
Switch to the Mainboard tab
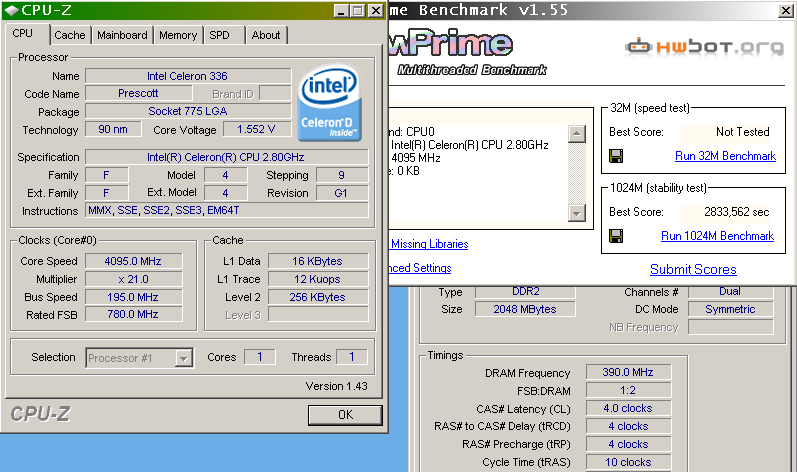point(122,35)
